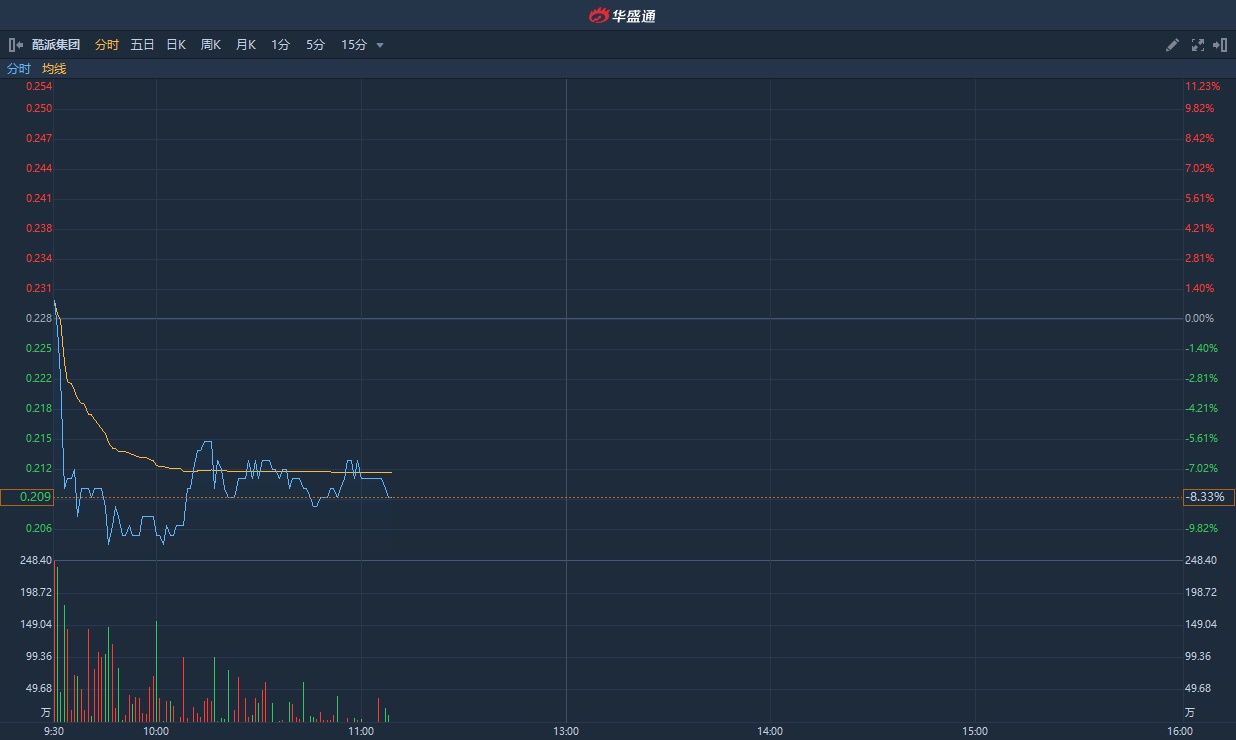The height and width of the screenshot is (740, 1236).
Task: Toggle the blue 分时 price line legend
Action: click(x=19, y=69)
